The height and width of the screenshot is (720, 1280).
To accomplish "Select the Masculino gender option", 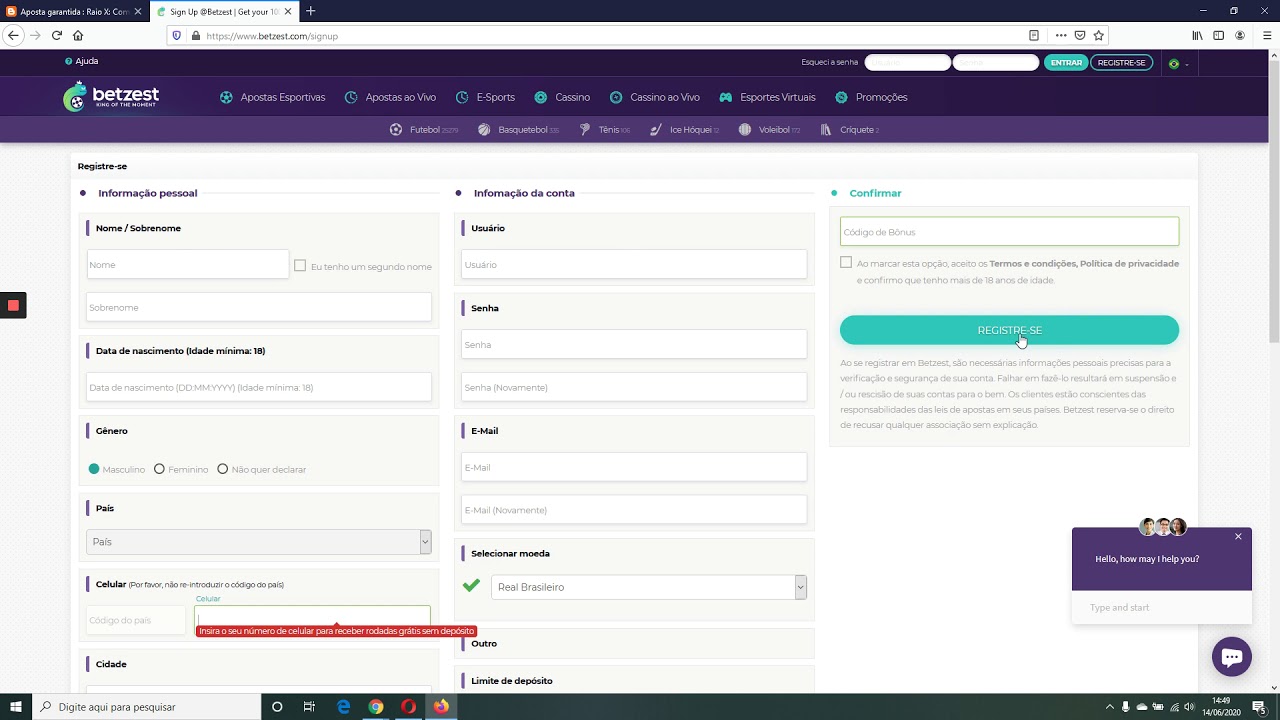I will pos(94,469).
